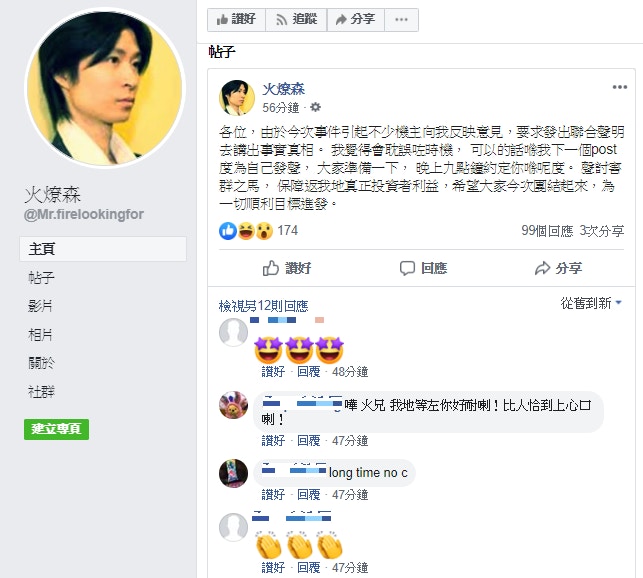The image size is (643, 578).
Task: Click the post privacy gear icon
Action: (316, 107)
